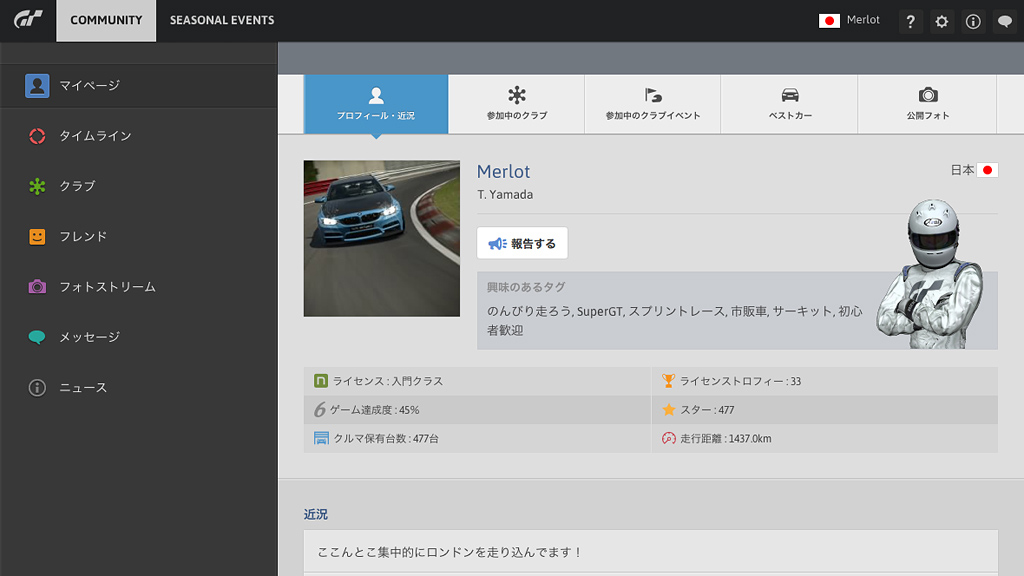Switch to the 参加中のクラブ tab
The width and height of the screenshot is (1024, 576).
tap(516, 104)
